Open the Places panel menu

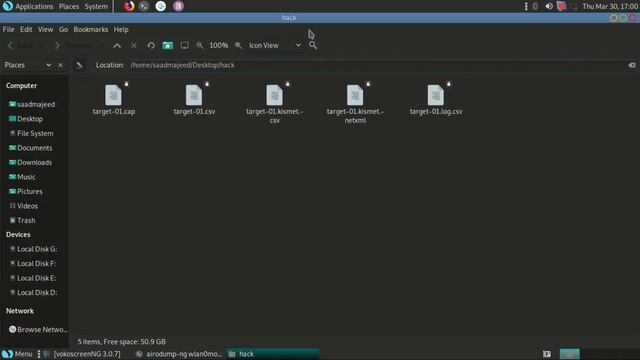click(69, 6)
